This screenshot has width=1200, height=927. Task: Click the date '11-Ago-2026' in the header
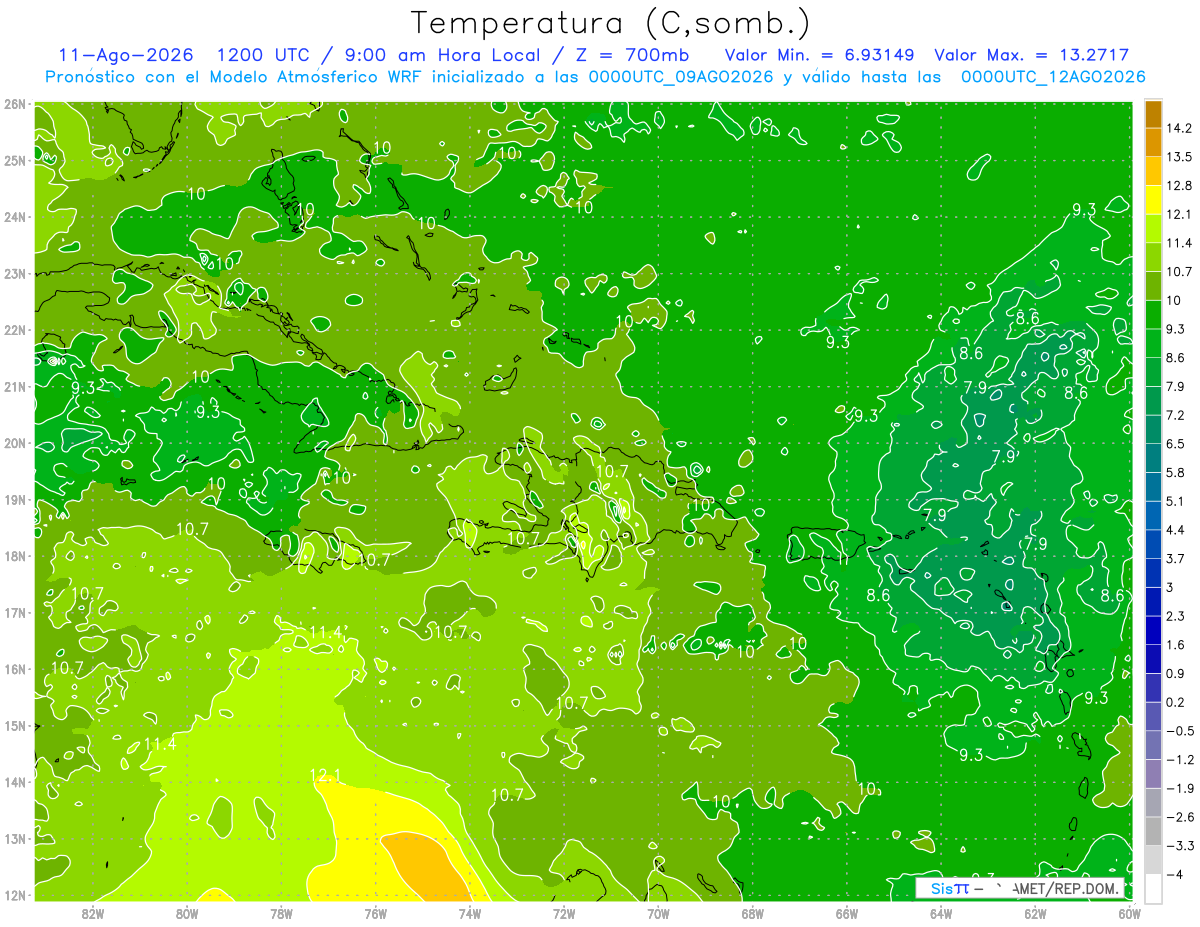[x=125, y=55]
